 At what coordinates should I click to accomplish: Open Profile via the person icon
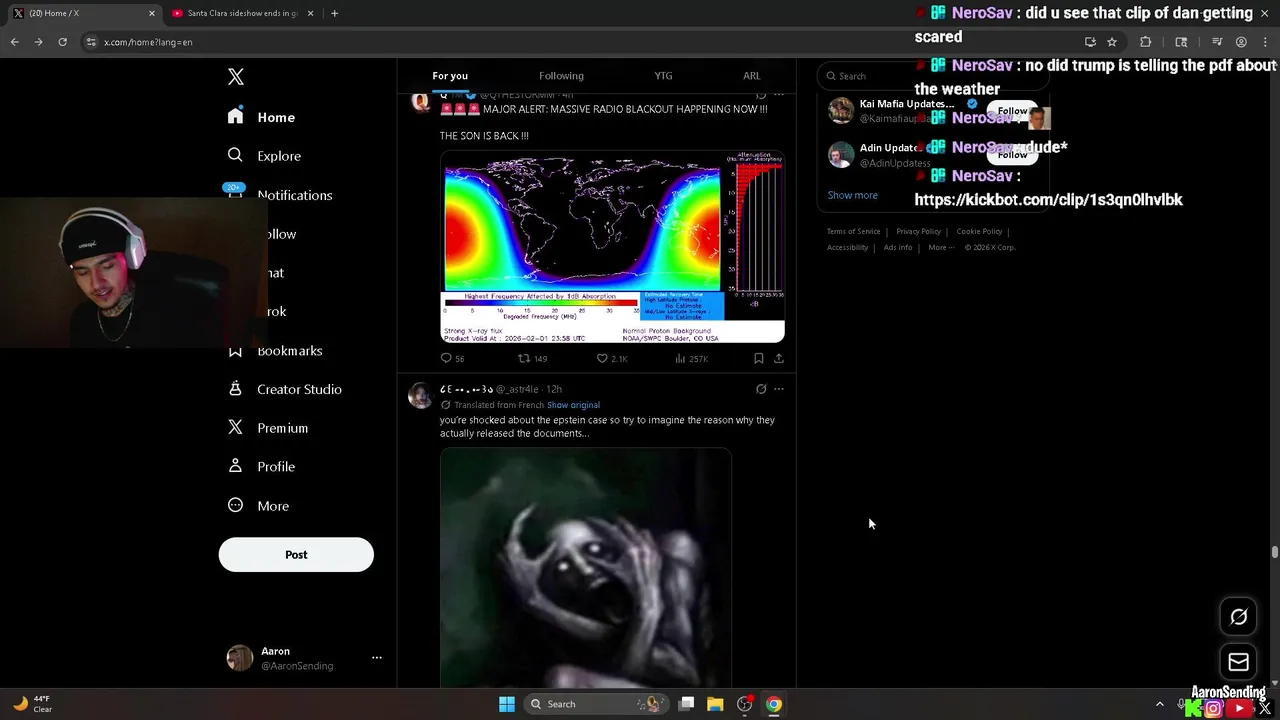point(235,466)
